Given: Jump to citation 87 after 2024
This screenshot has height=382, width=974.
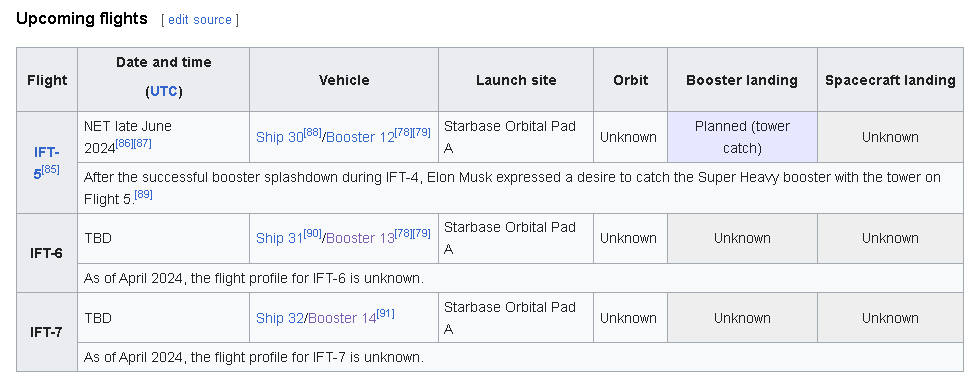Looking at the screenshot, I should pyautogui.click(x=143, y=143).
